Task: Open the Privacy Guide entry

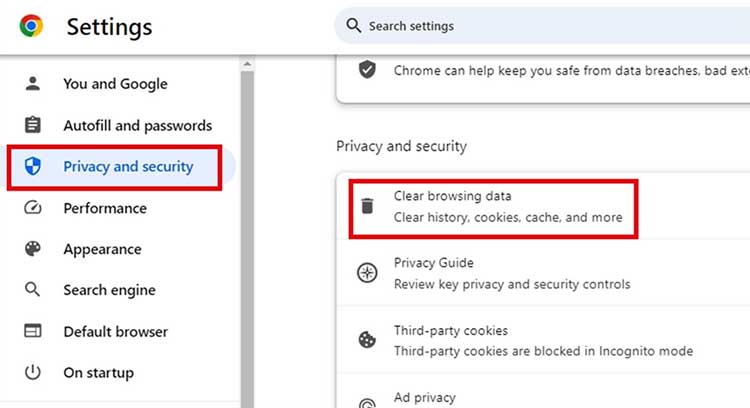Action: click(x=543, y=273)
